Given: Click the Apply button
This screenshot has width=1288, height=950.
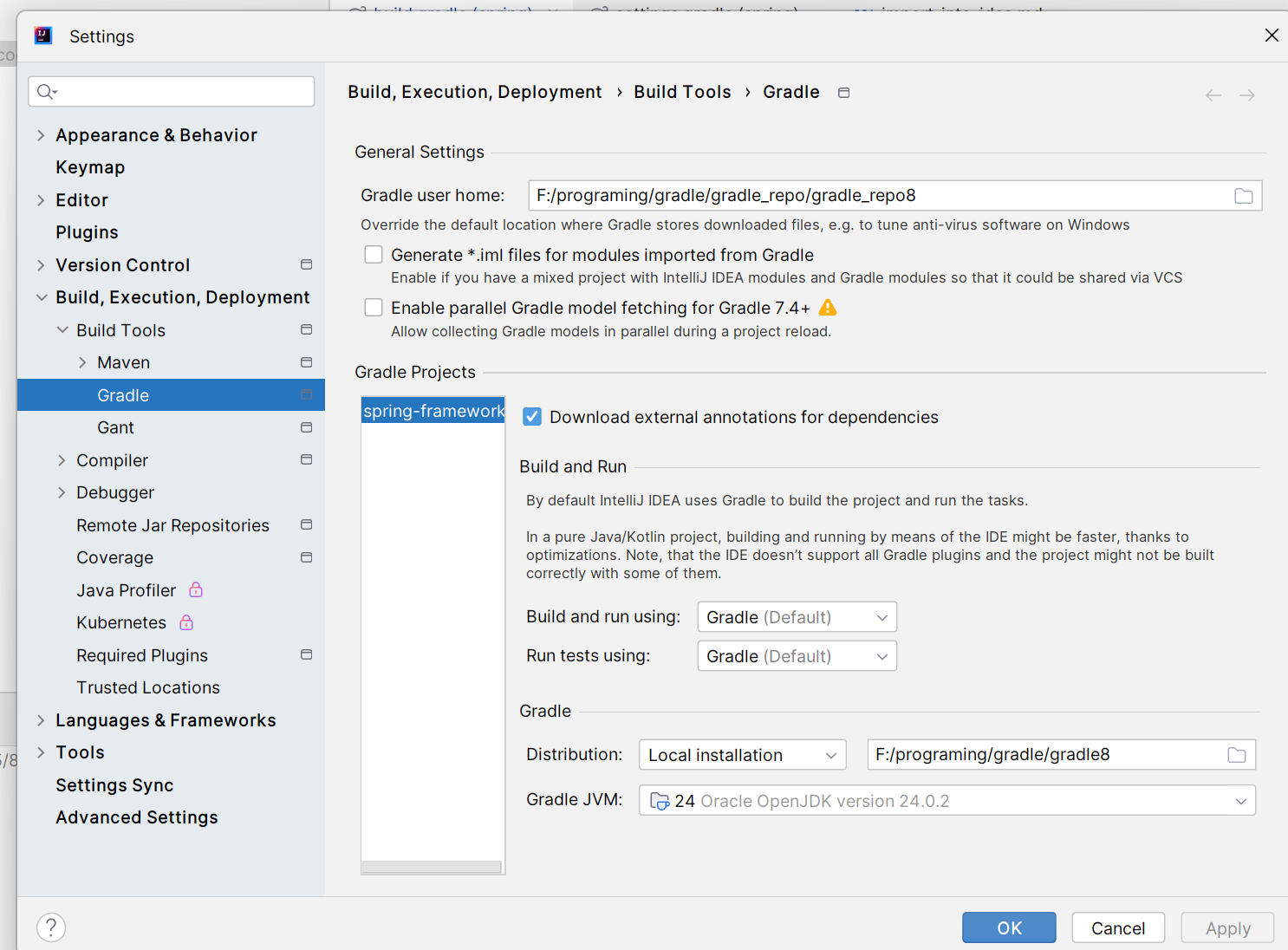Looking at the screenshot, I should point(1227,927).
